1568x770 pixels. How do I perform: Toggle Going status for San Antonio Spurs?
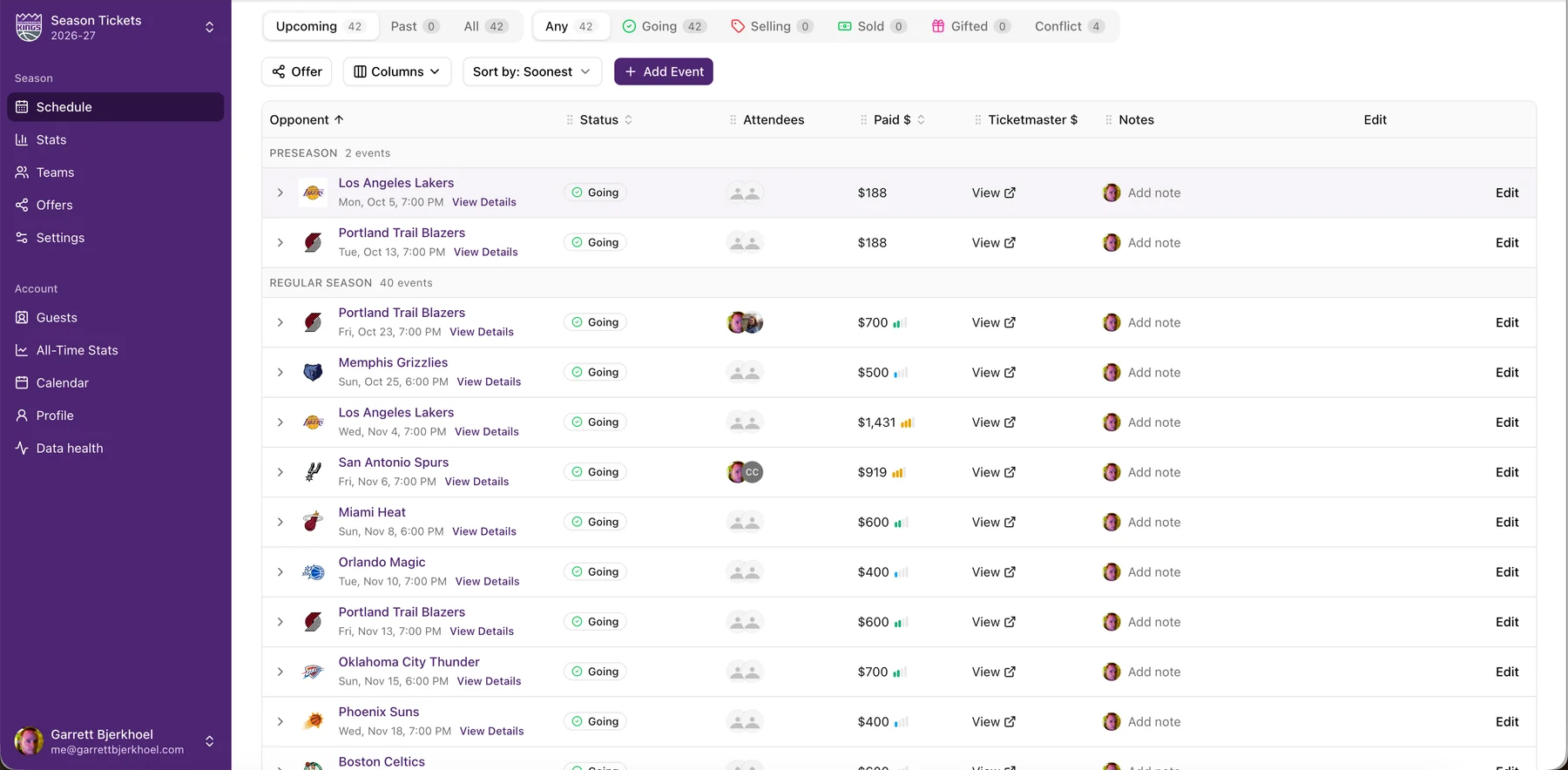coord(595,472)
